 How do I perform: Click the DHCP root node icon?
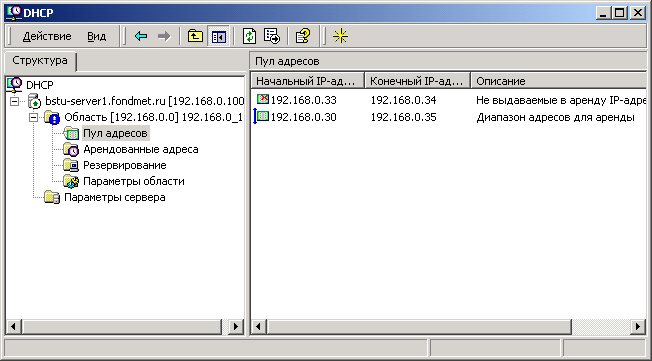[x=14, y=85]
